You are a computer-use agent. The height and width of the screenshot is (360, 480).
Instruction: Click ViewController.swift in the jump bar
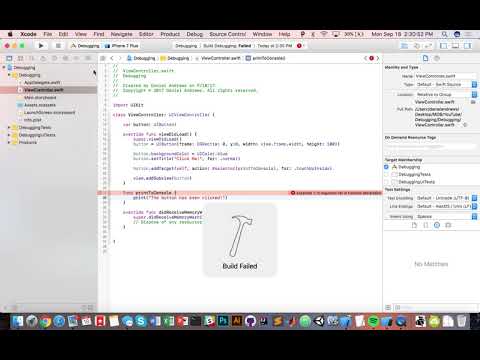[x=218, y=58]
